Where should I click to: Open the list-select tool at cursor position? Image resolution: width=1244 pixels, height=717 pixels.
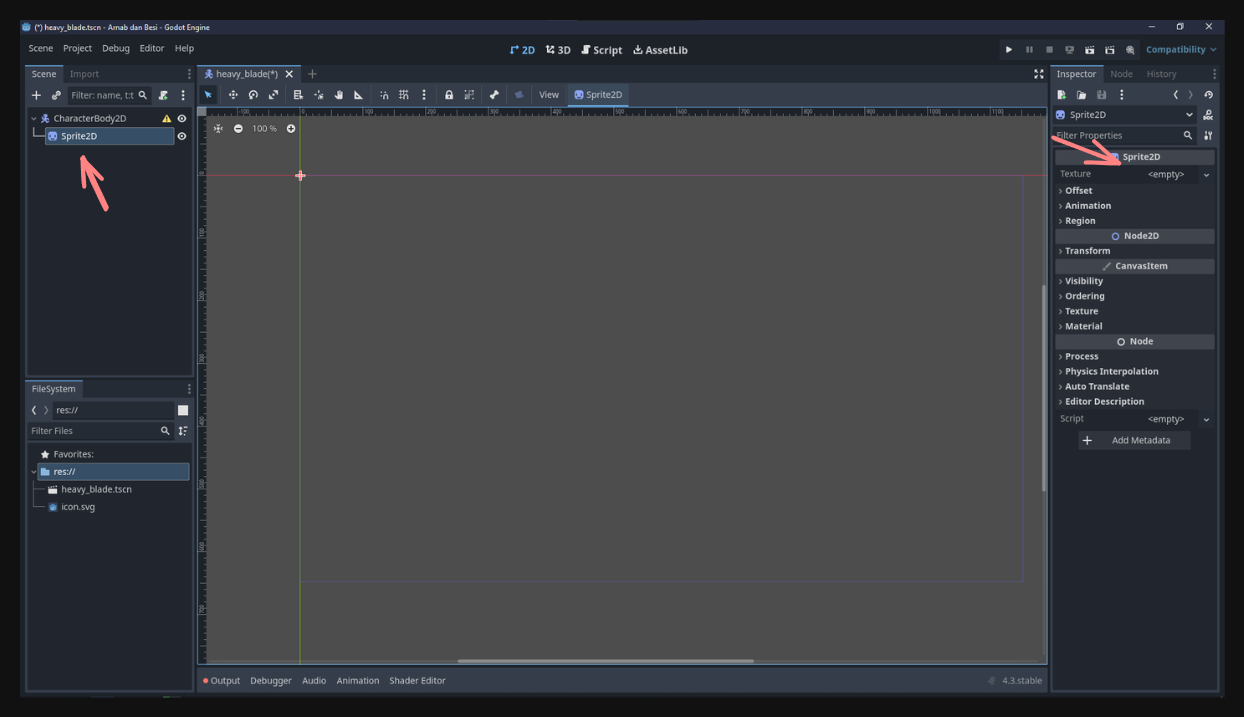[x=298, y=95]
